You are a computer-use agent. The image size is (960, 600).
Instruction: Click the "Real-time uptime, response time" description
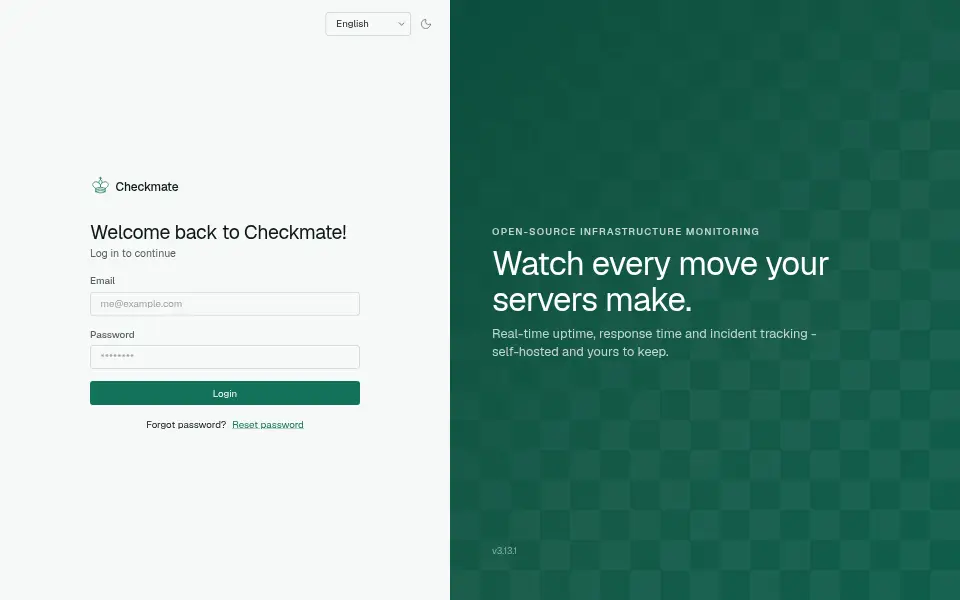[654, 342]
